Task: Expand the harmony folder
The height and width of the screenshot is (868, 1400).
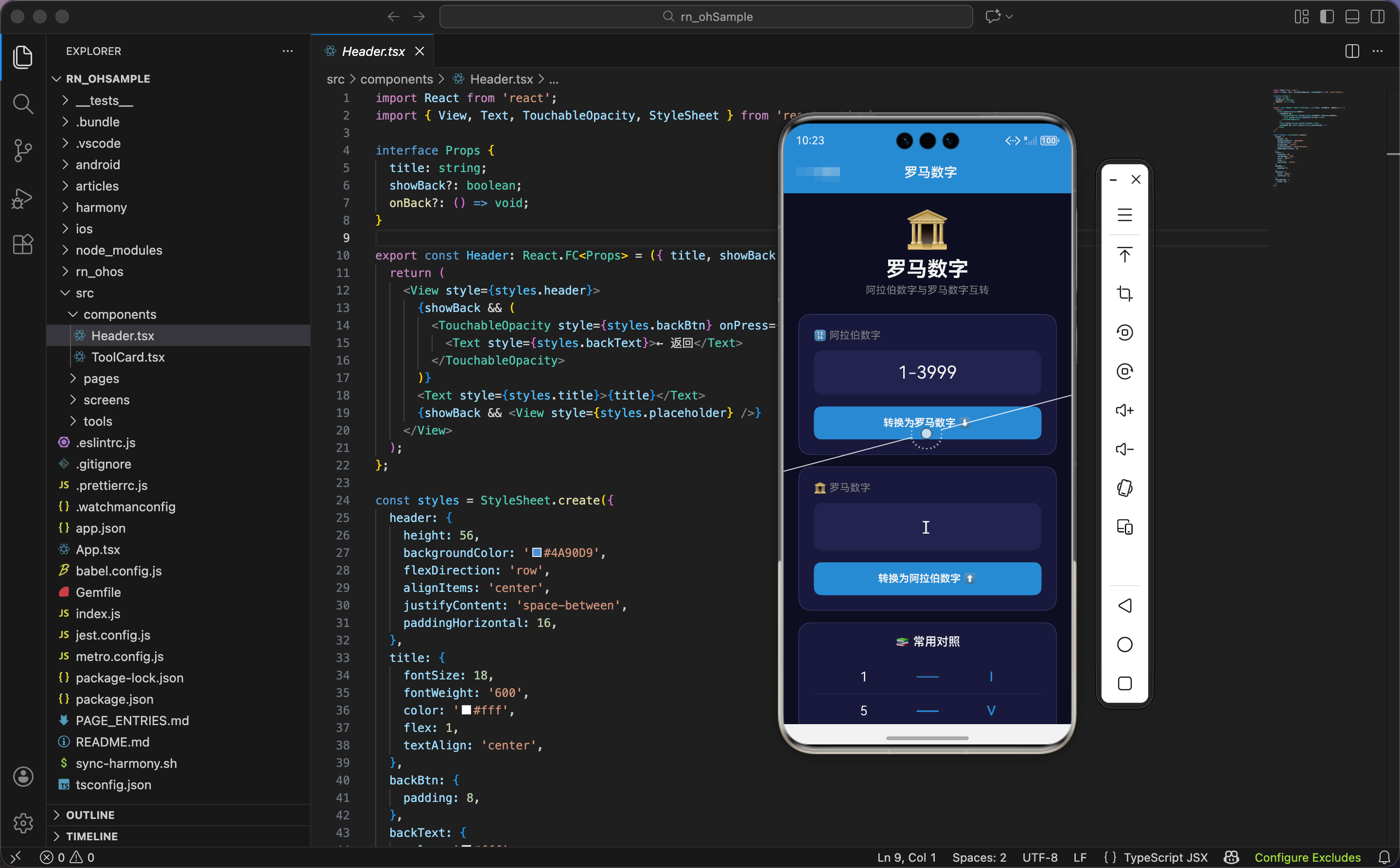Action: [101, 207]
